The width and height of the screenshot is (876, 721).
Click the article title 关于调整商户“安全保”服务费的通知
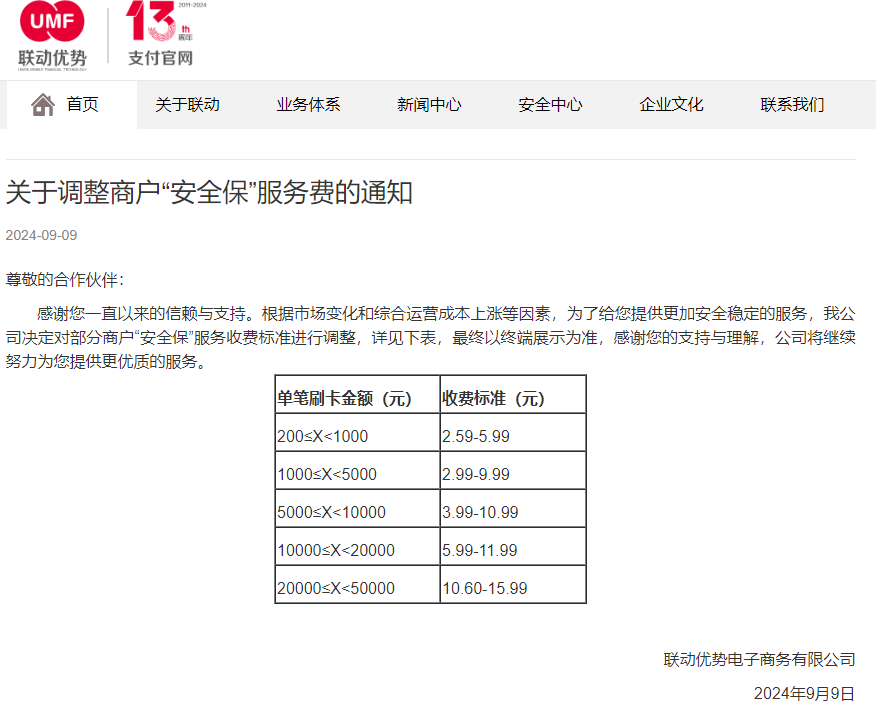pos(209,193)
